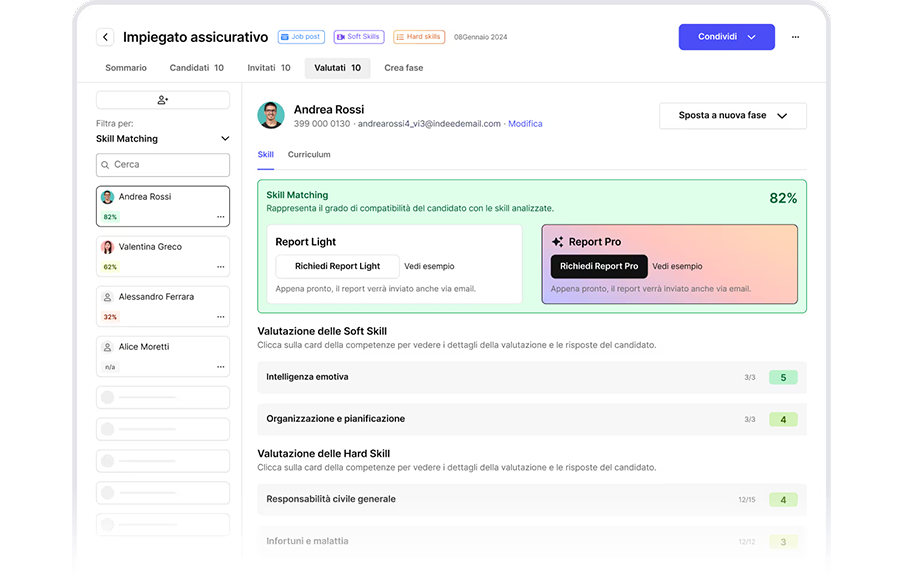Click the Richiedi Report Light button
This screenshot has width=903, height=580.
pos(337,267)
